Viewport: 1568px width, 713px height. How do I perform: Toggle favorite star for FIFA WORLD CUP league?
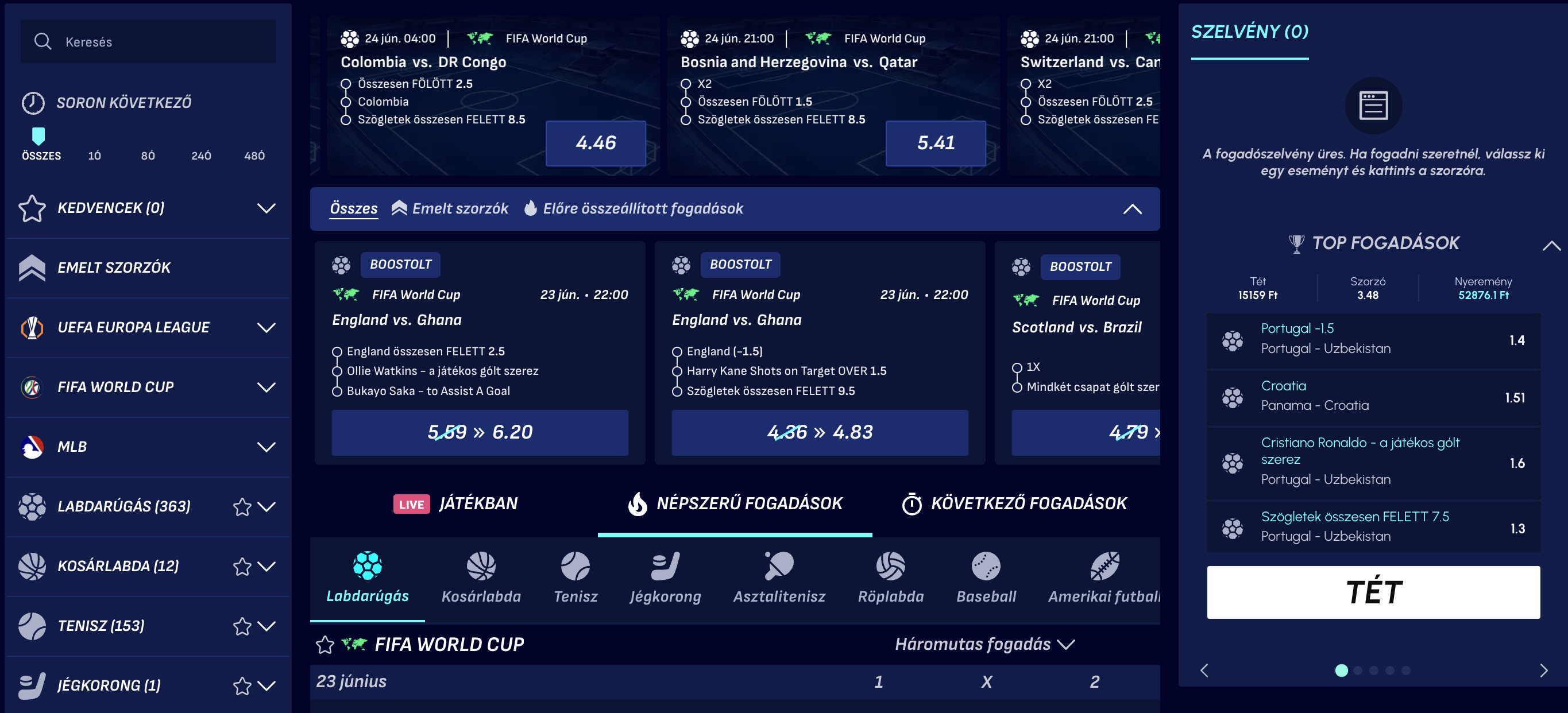pyautogui.click(x=325, y=644)
